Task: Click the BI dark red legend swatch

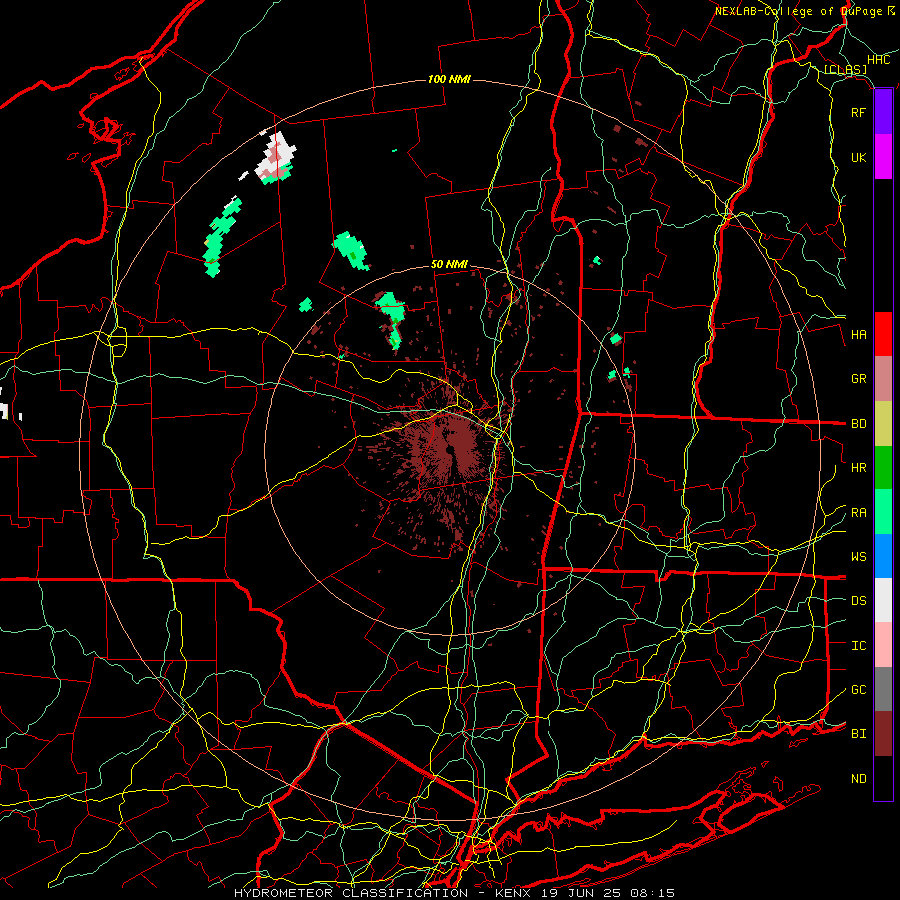Action: (883, 734)
